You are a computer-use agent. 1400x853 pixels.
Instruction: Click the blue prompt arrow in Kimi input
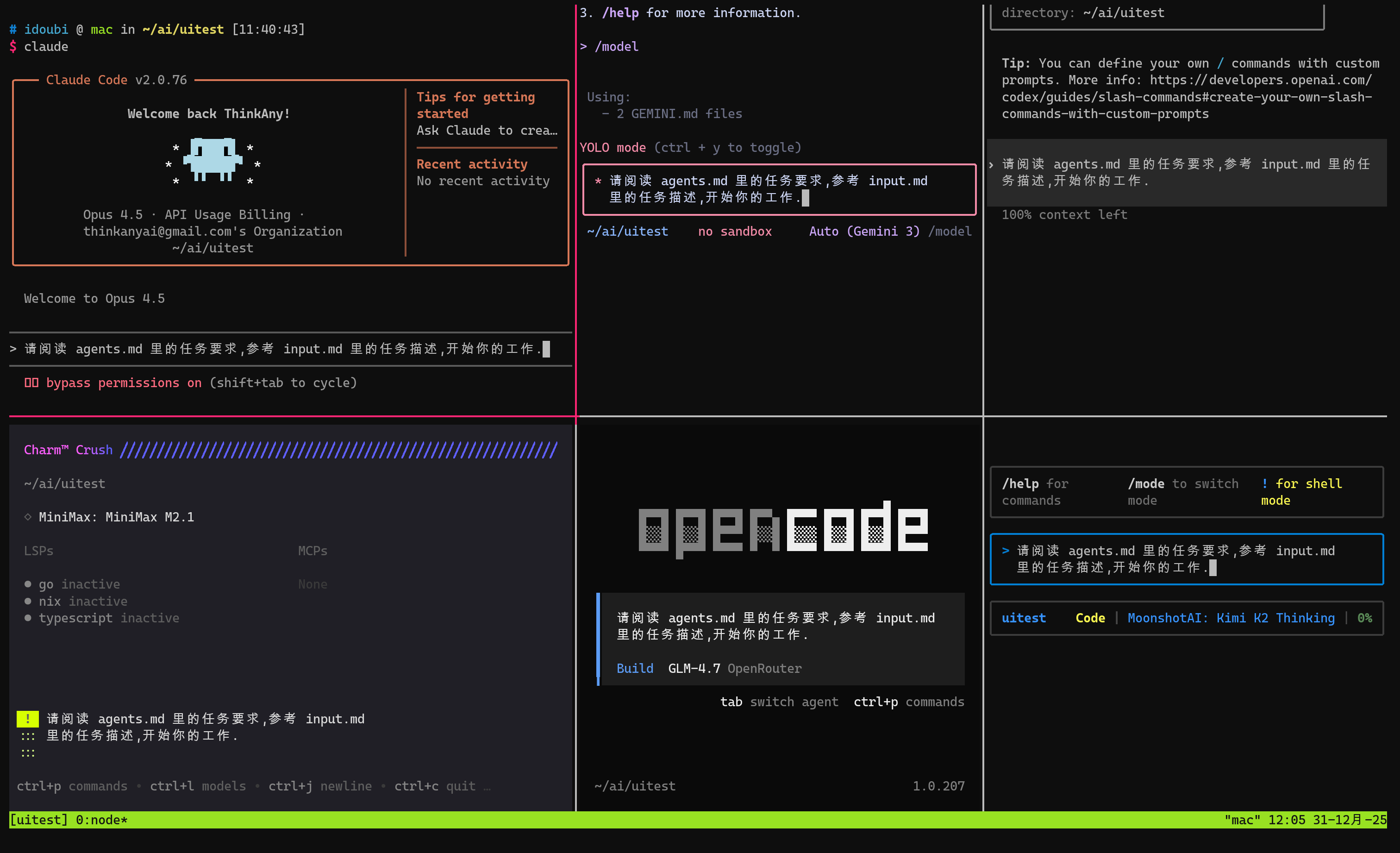[x=1005, y=551]
